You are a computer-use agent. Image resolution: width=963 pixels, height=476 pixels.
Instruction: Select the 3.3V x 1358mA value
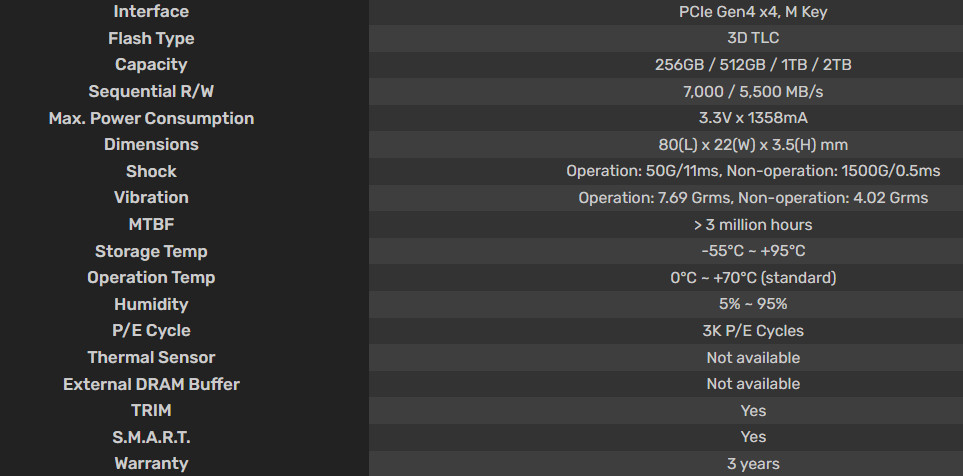[753, 118]
